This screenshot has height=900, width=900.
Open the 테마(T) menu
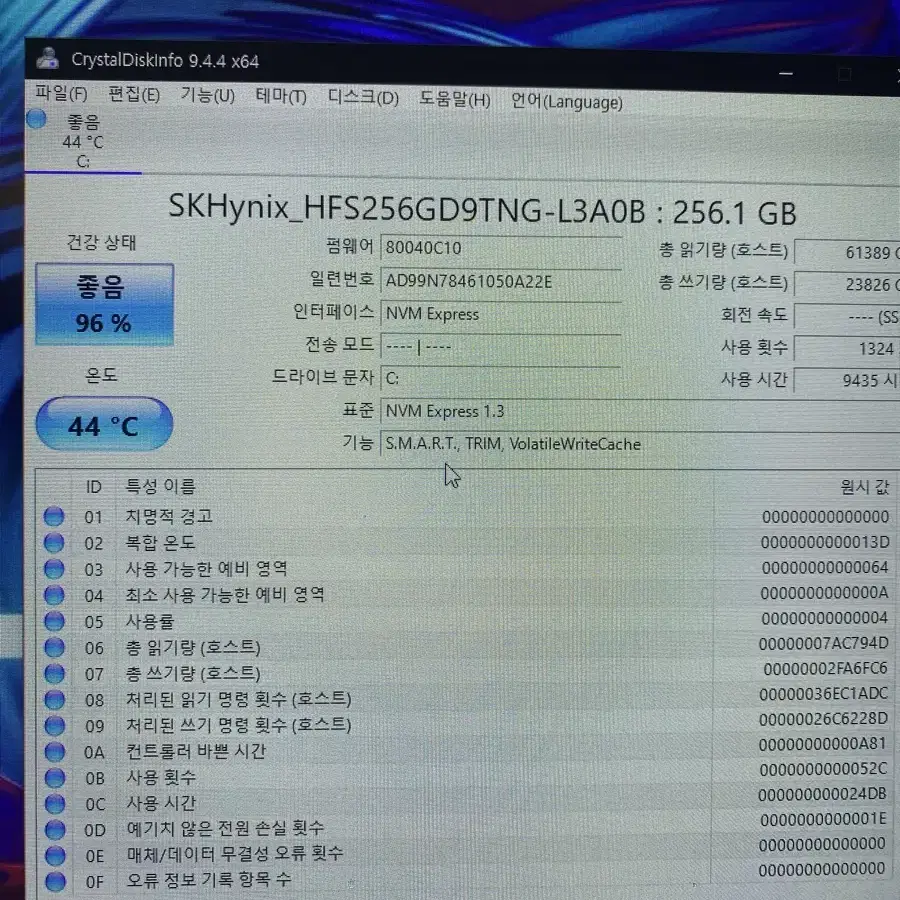coord(281,96)
